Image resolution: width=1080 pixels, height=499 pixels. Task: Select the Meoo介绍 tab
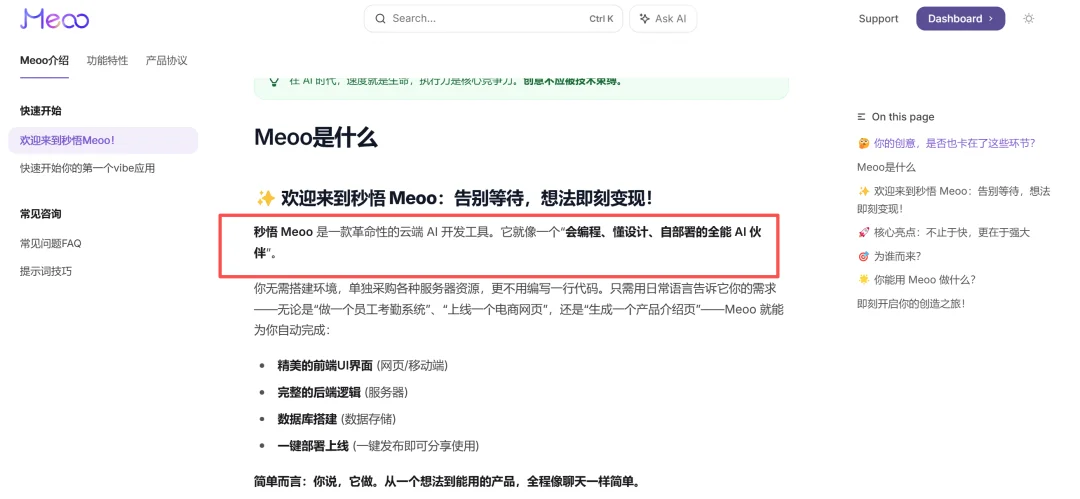[x=44, y=60]
